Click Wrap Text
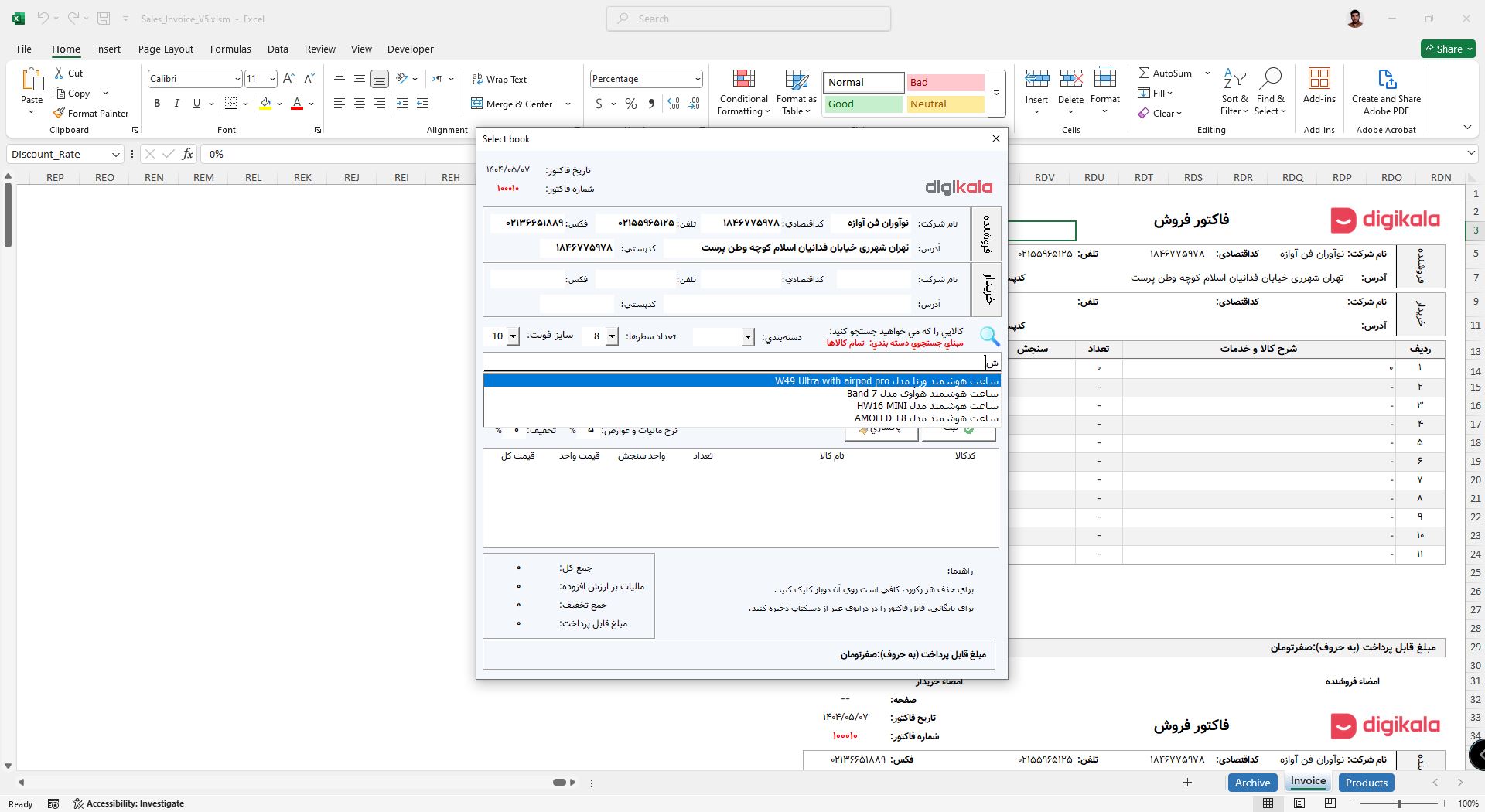 [x=499, y=79]
